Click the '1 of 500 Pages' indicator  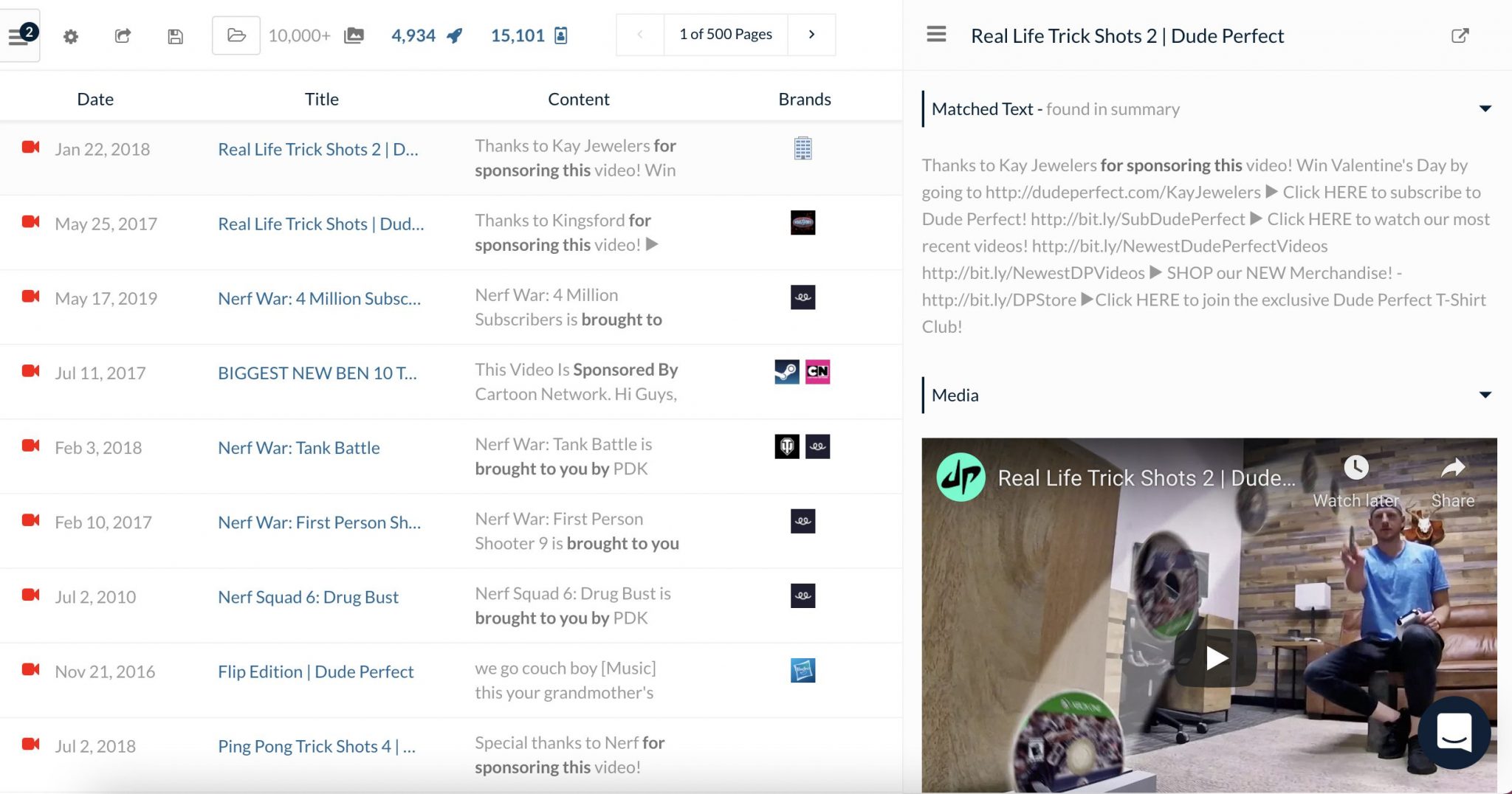coord(726,35)
